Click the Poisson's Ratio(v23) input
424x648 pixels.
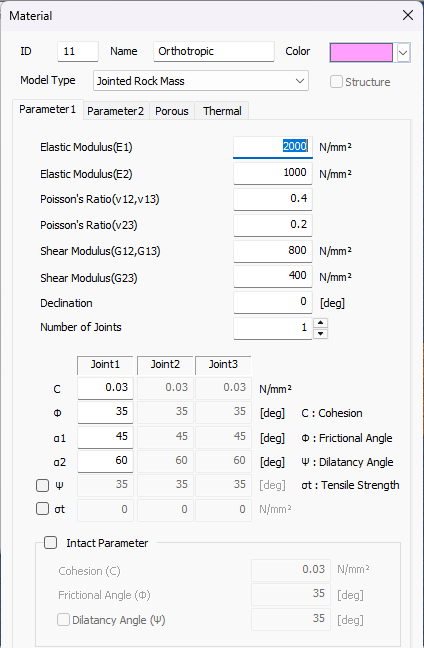273,225
